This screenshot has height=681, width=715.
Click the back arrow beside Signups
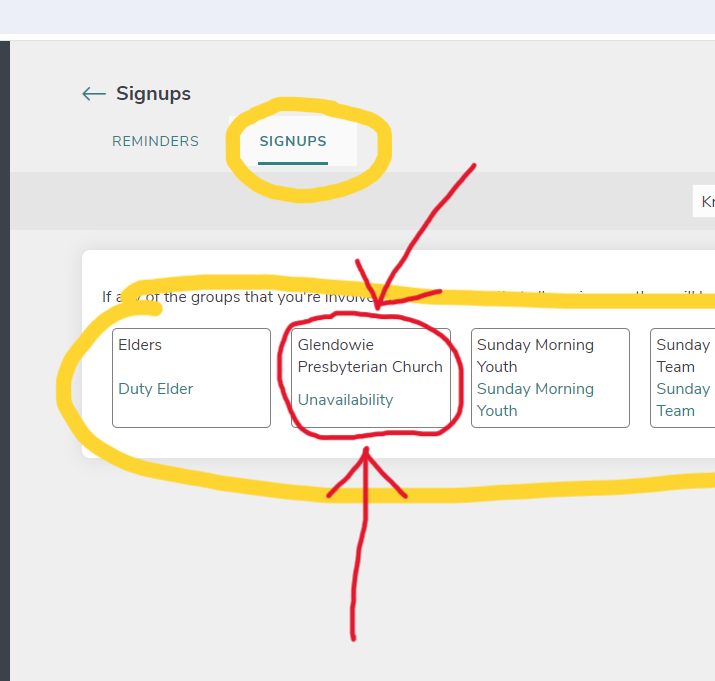click(93, 94)
